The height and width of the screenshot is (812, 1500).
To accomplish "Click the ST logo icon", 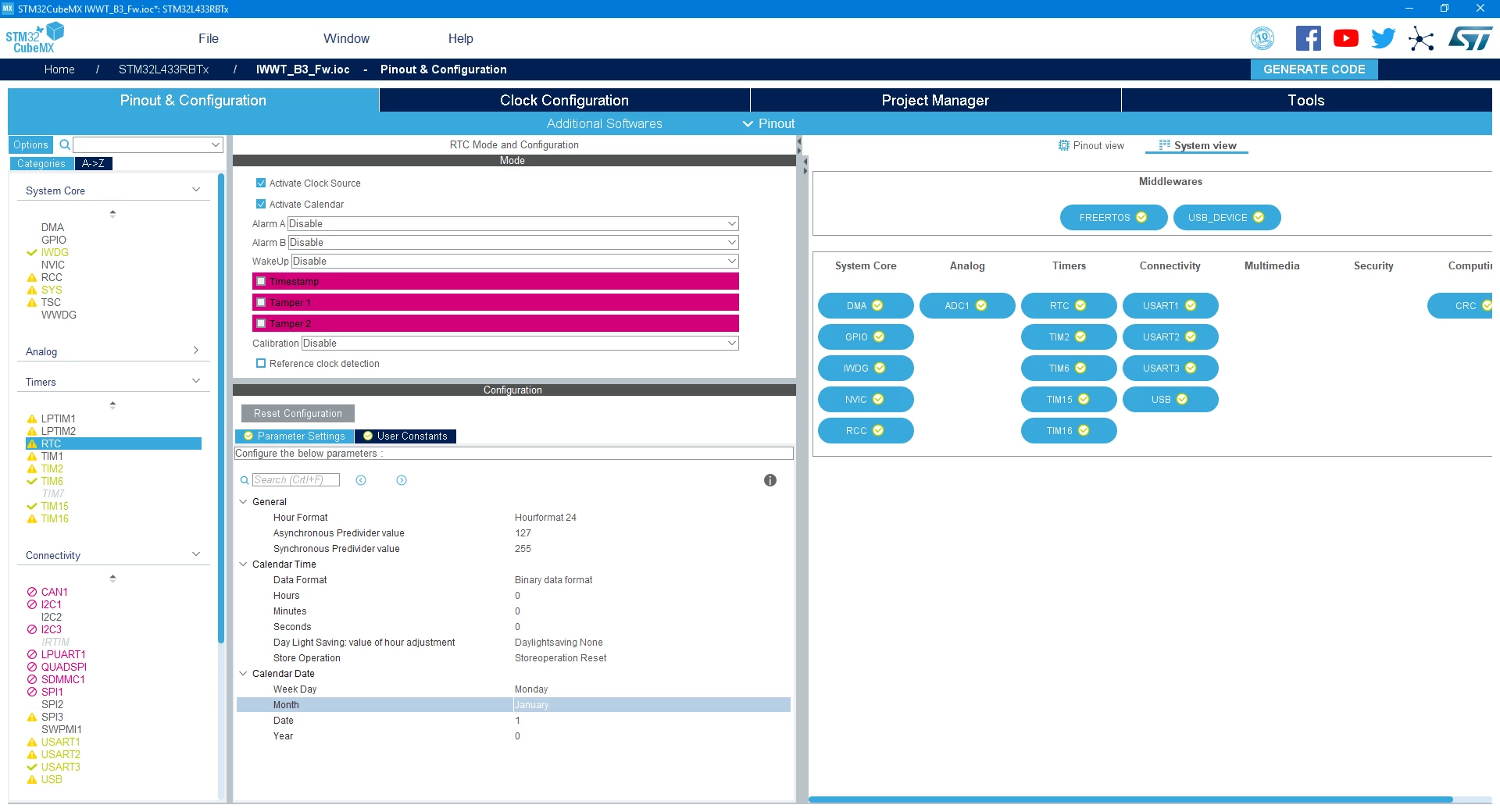I will [1470, 38].
